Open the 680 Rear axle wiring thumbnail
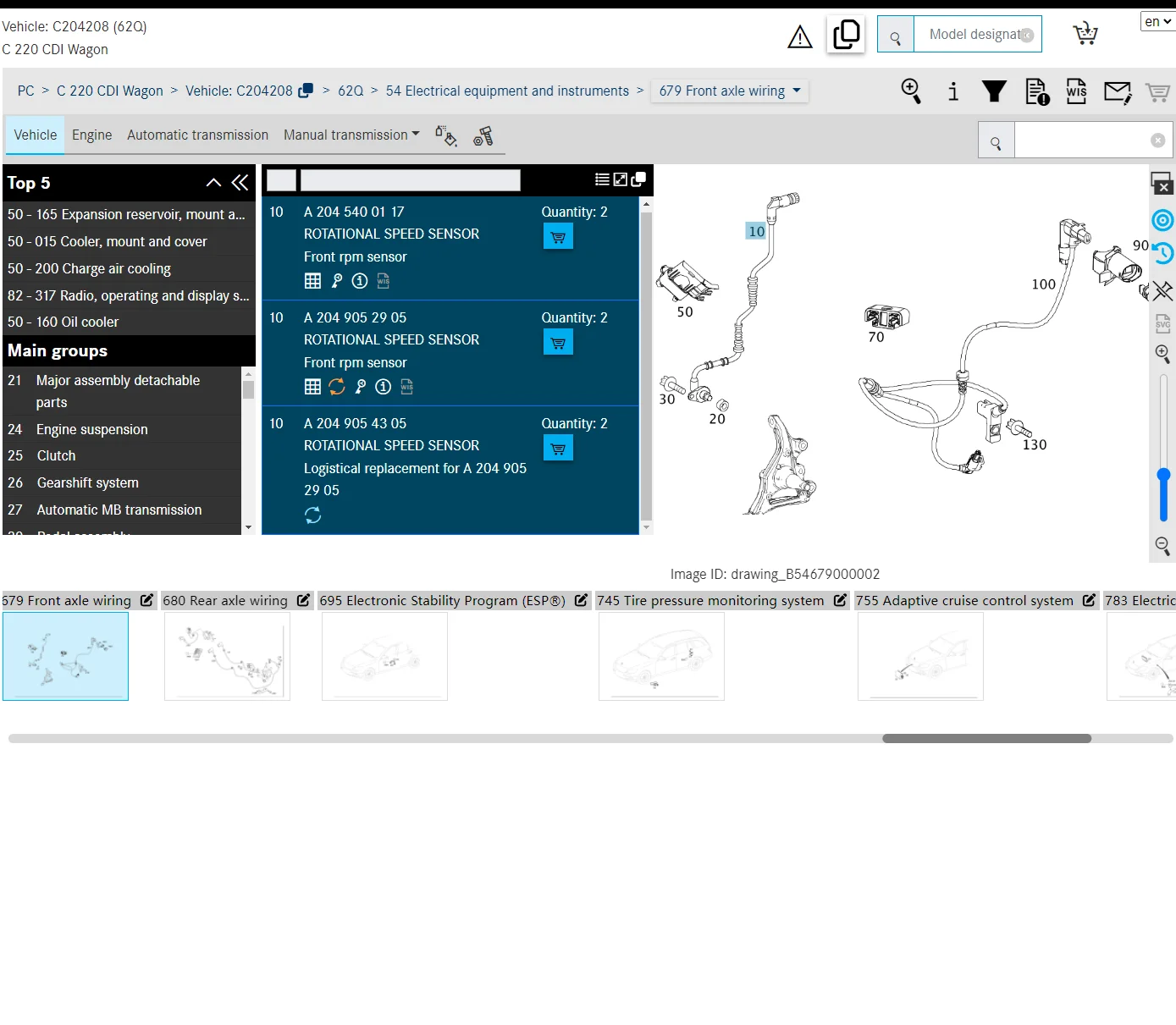The height and width of the screenshot is (1025, 1176). pyautogui.click(x=227, y=656)
